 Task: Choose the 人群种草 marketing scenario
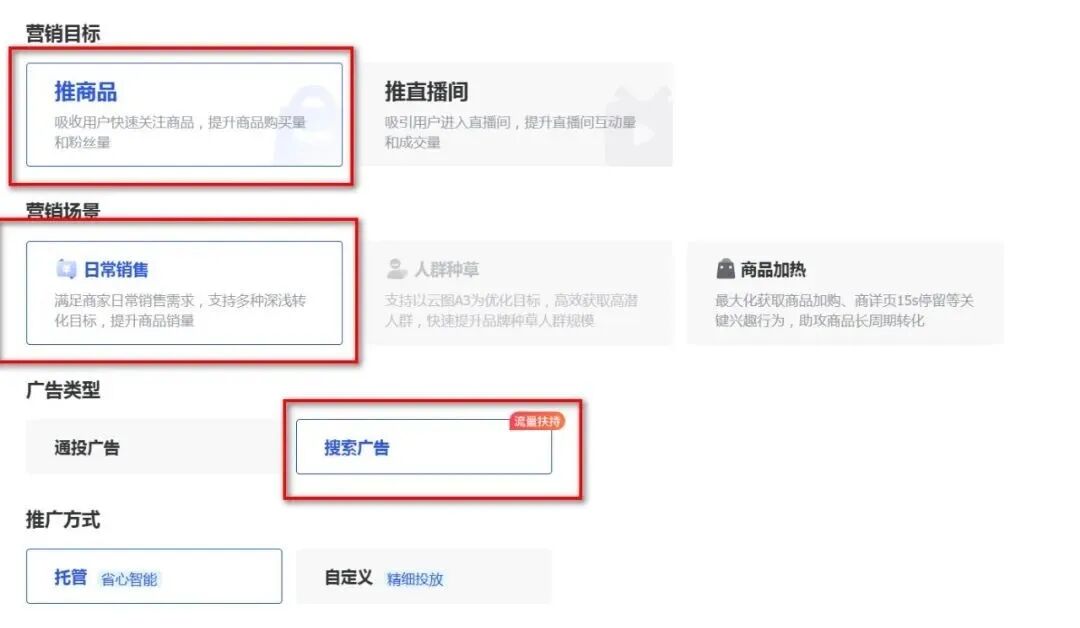(x=515, y=293)
